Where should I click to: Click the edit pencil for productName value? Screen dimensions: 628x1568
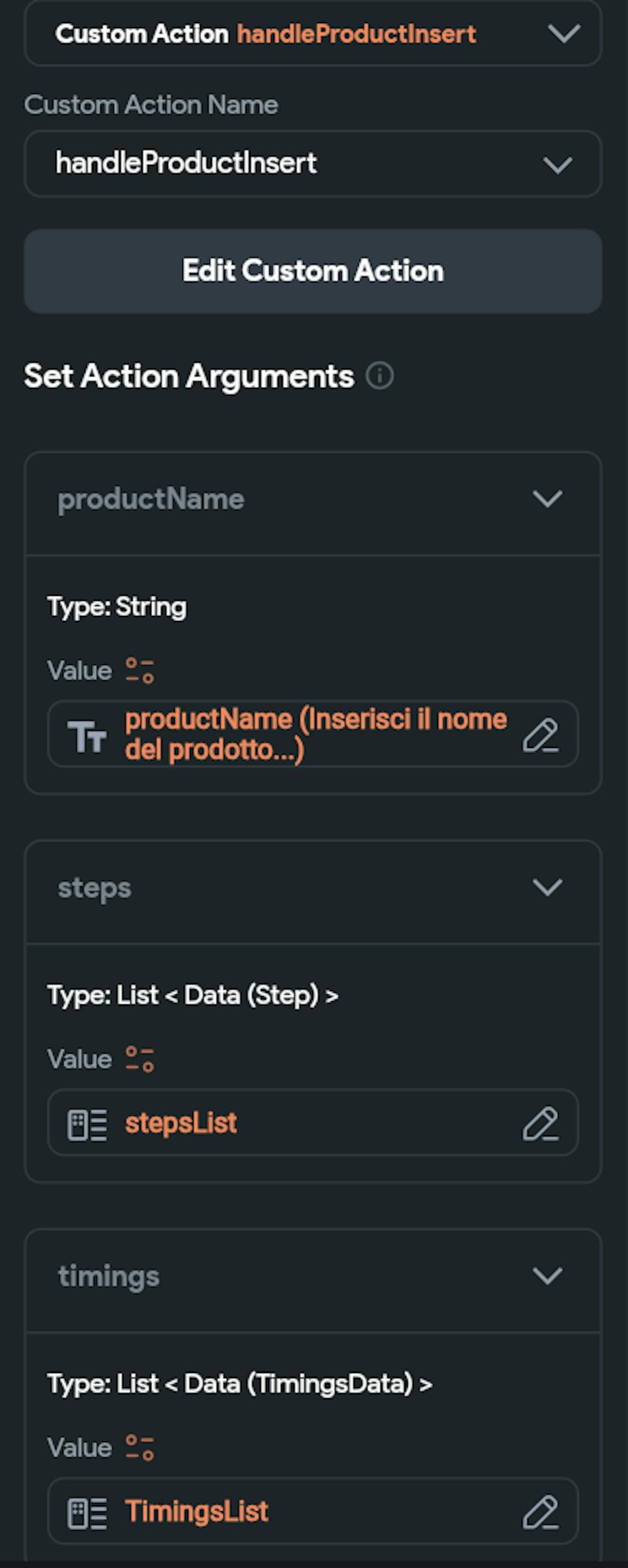click(x=540, y=735)
